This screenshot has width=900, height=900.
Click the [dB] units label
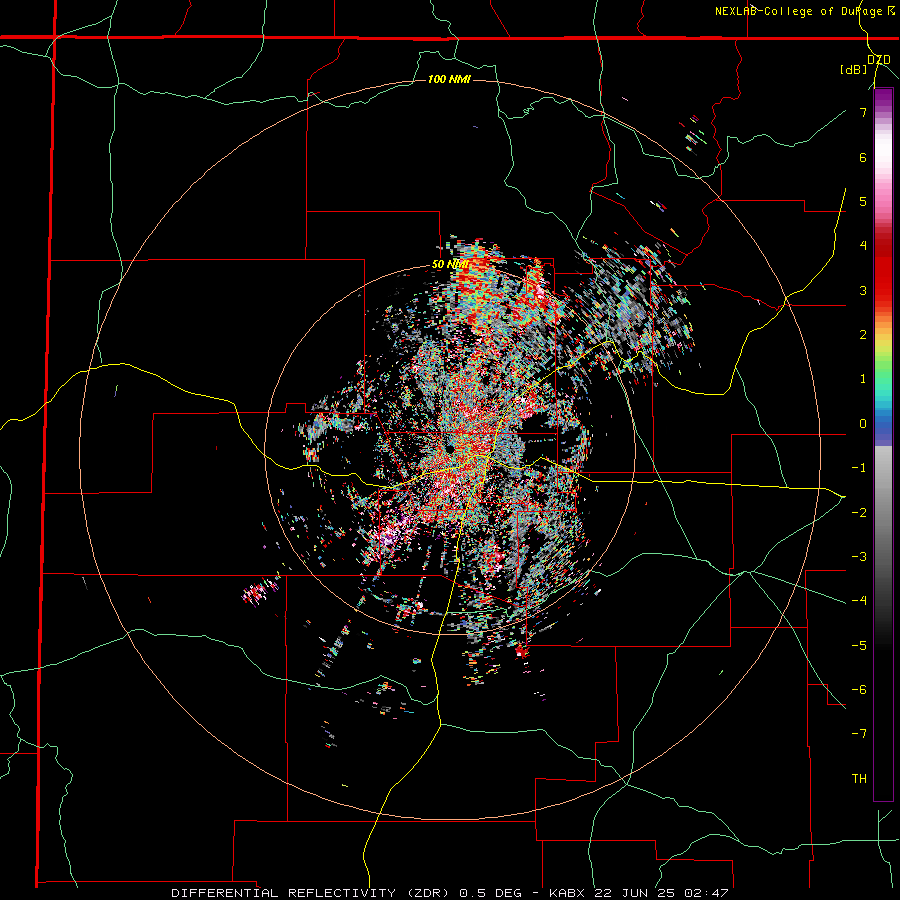pos(854,70)
